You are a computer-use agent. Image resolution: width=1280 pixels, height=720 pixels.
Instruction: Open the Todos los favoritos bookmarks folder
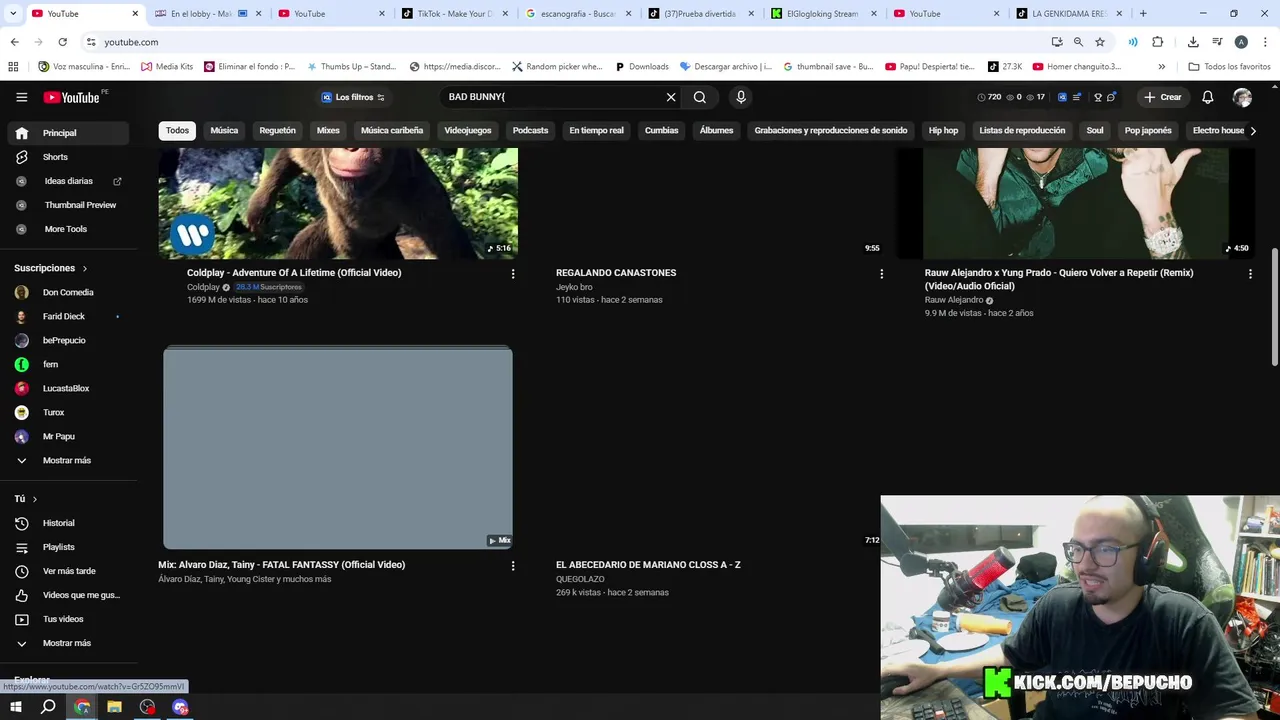point(1229,67)
